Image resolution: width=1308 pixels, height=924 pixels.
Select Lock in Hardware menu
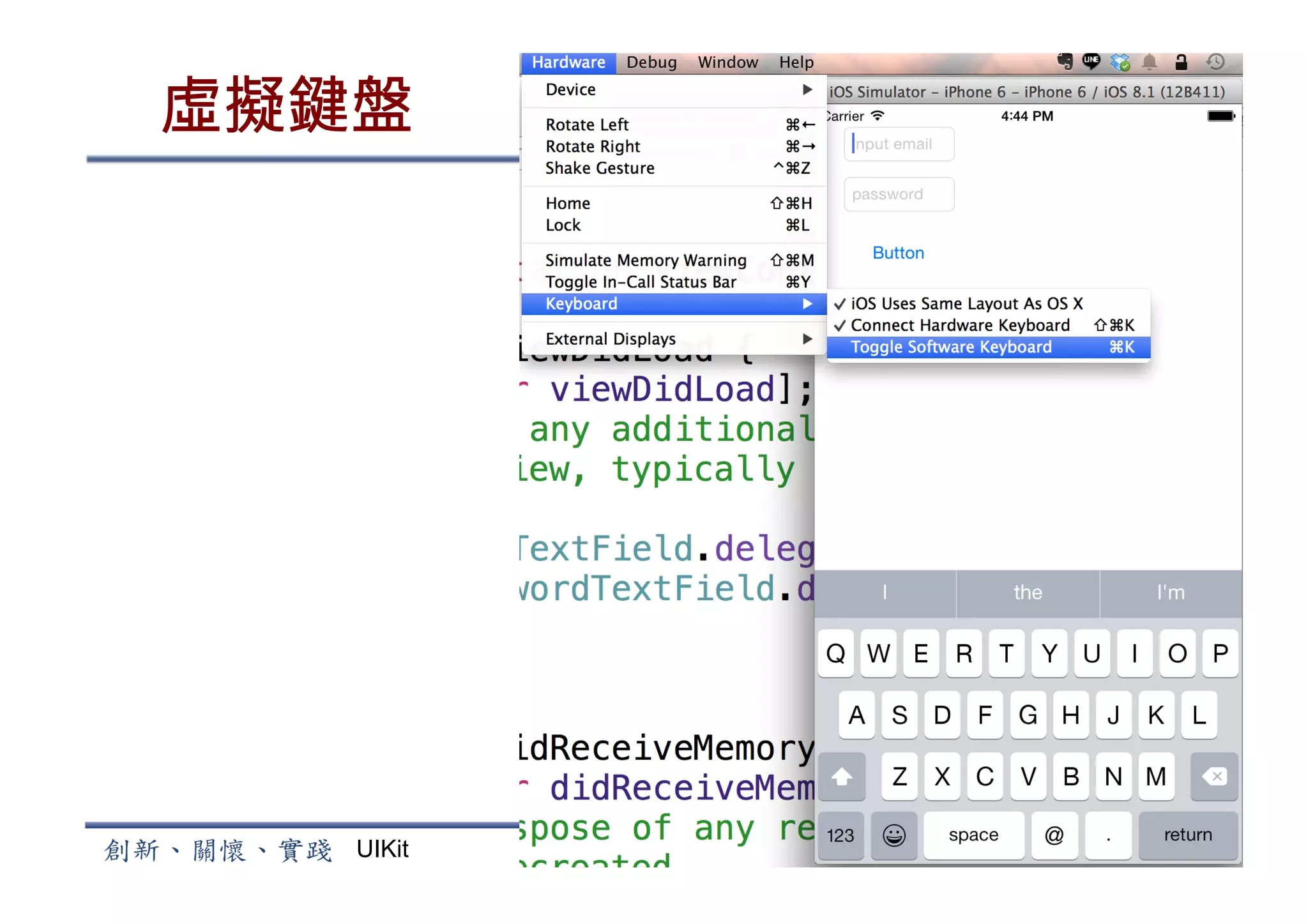[x=674, y=225]
